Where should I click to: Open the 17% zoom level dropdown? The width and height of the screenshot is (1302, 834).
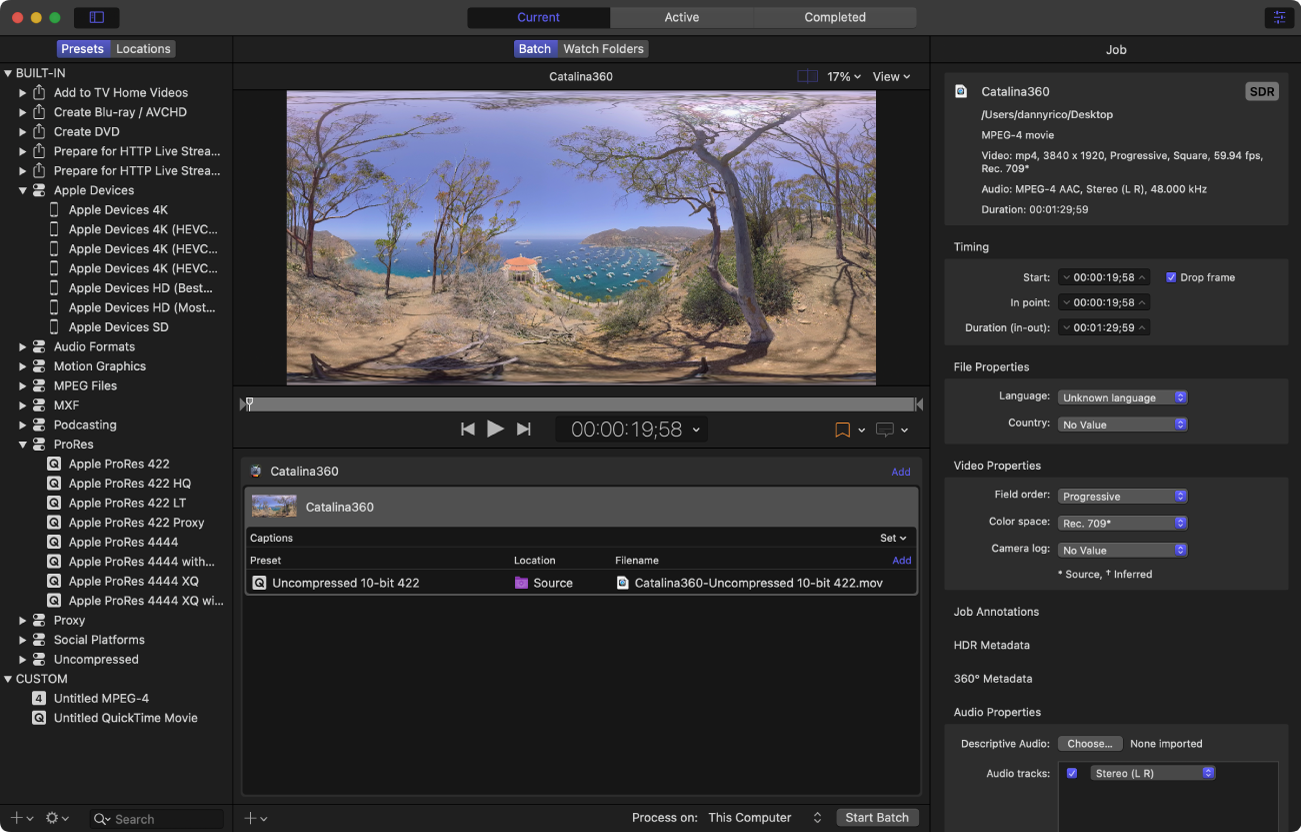point(844,76)
